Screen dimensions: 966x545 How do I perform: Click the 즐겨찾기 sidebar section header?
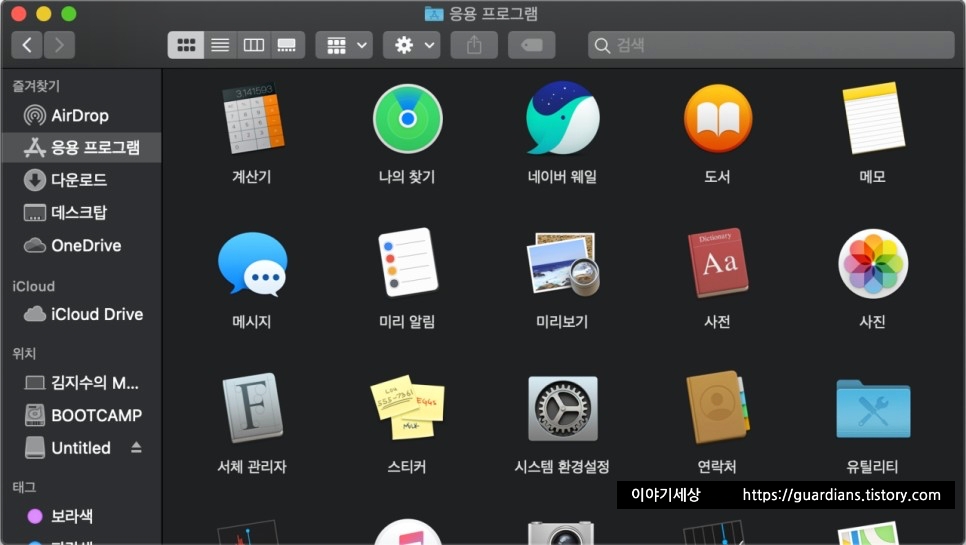36,86
